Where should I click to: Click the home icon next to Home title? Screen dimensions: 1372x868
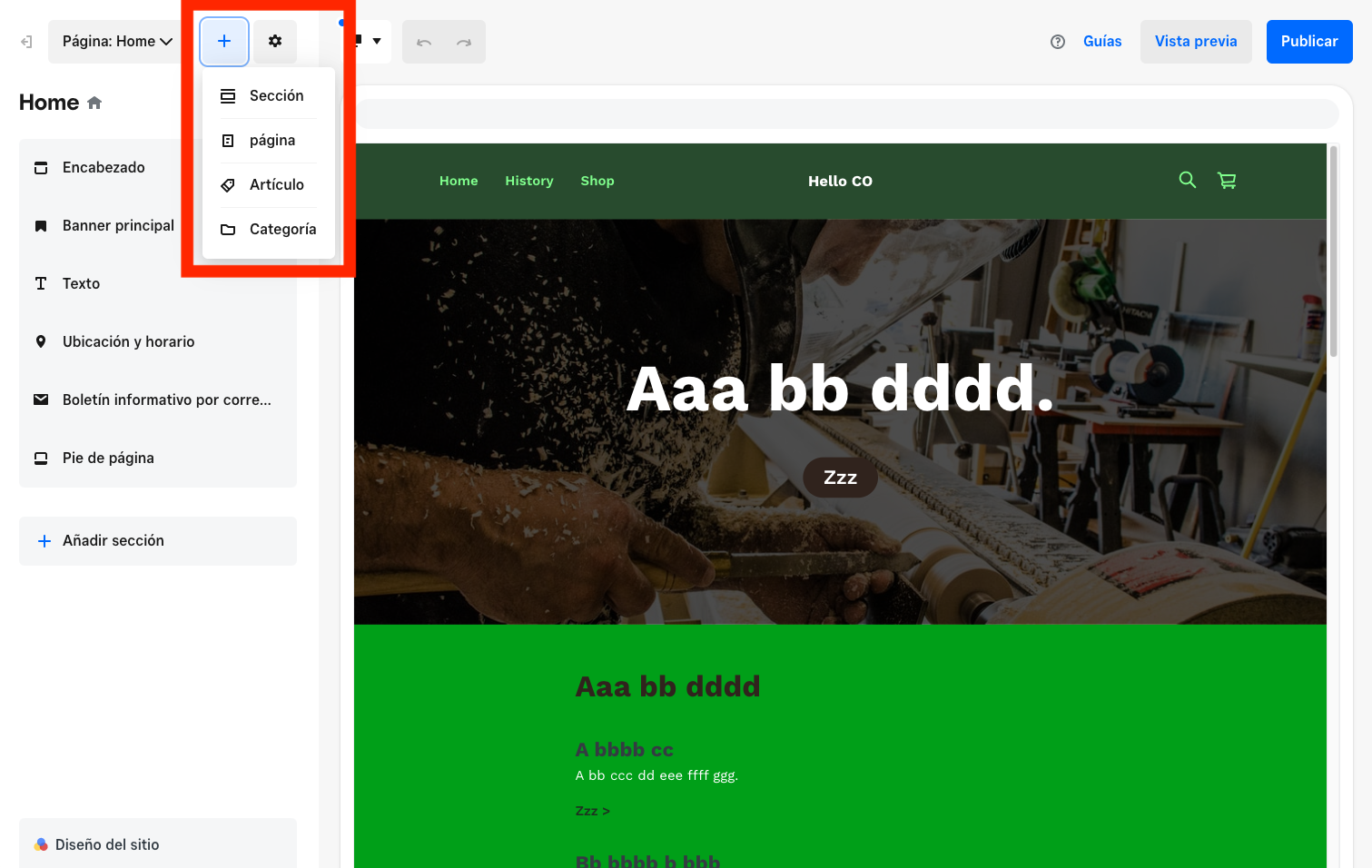pyautogui.click(x=94, y=104)
